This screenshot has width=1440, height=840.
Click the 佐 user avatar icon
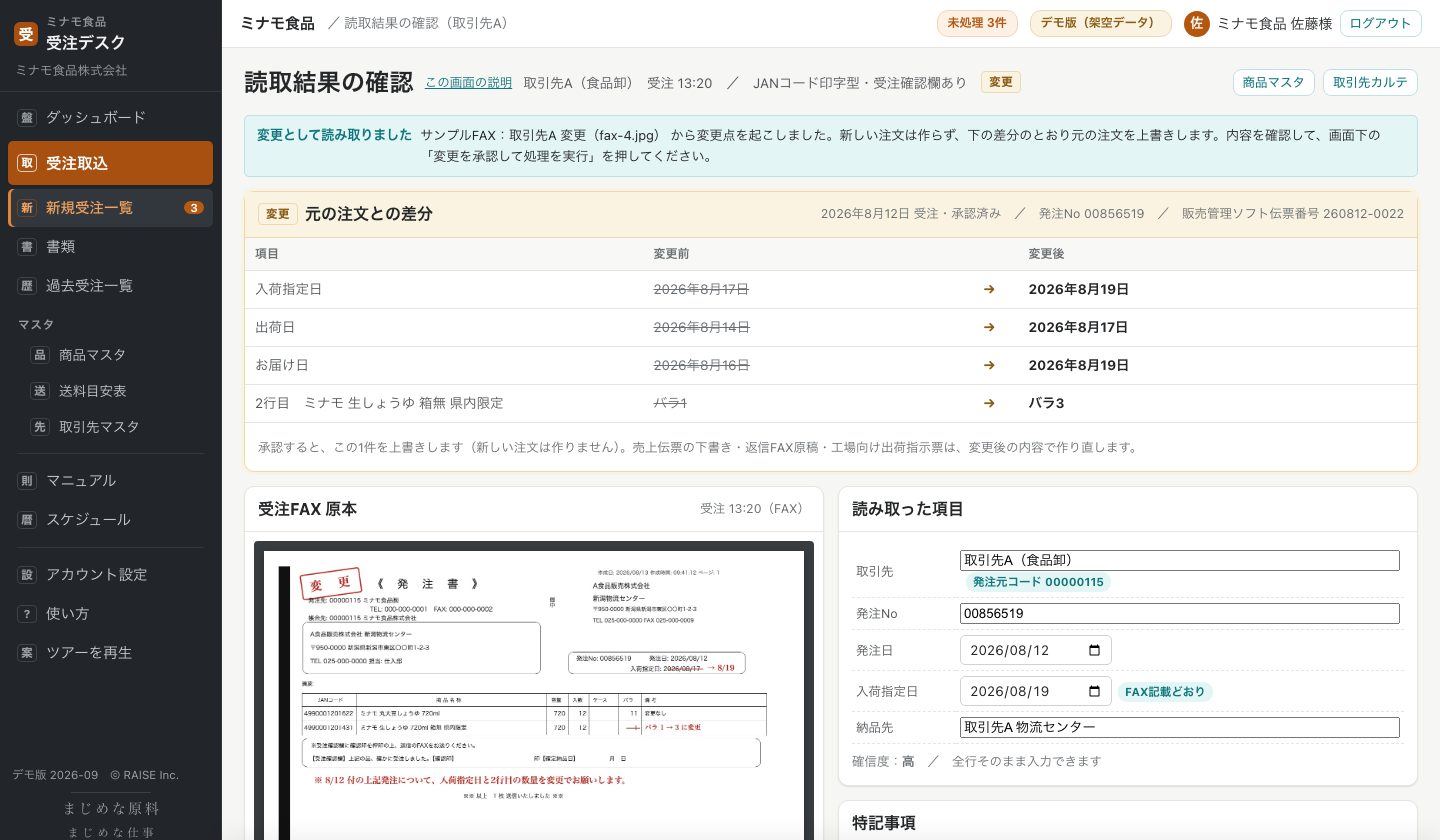coord(1197,23)
